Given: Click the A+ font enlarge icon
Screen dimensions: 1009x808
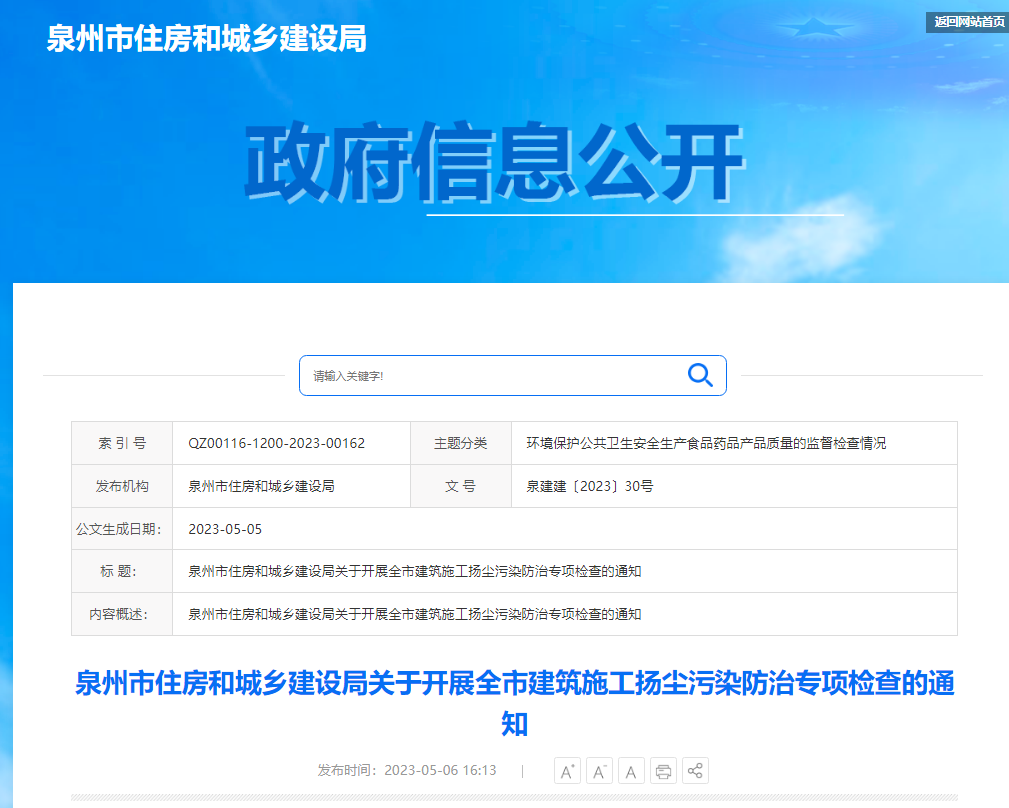Looking at the screenshot, I should pyautogui.click(x=567, y=770).
